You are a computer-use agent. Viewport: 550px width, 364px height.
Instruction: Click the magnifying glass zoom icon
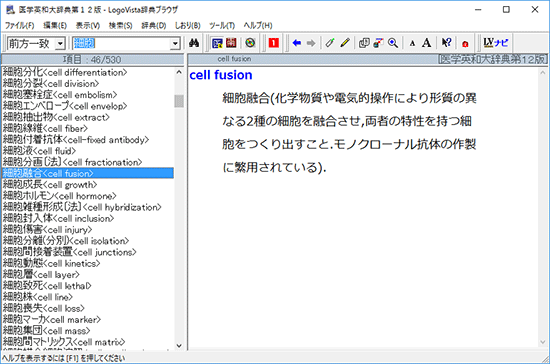[393, 43]
